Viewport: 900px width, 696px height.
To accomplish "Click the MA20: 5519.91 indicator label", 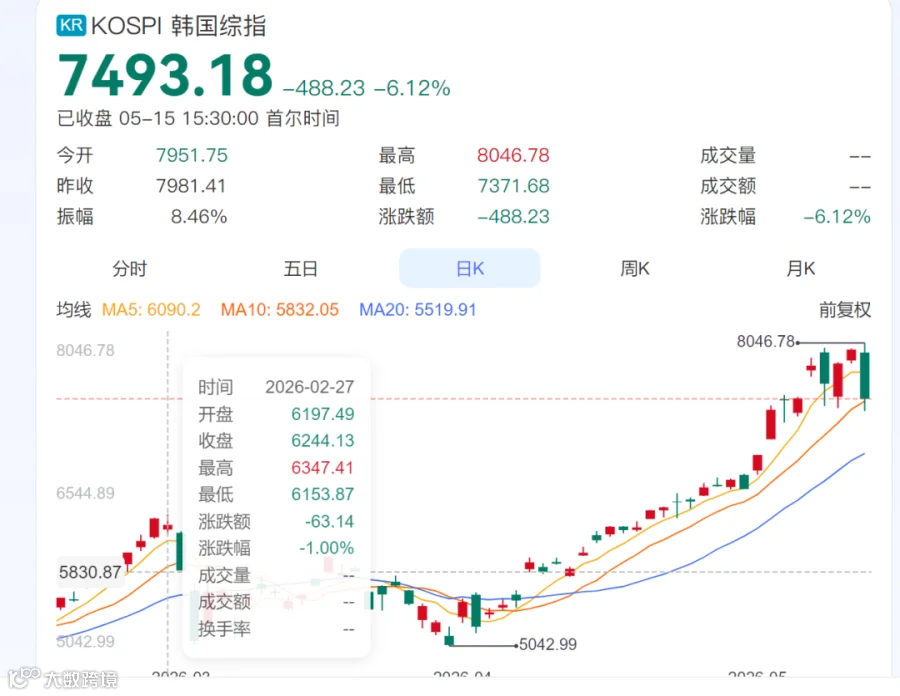I will pyautogui.click(x=418, y=310).
